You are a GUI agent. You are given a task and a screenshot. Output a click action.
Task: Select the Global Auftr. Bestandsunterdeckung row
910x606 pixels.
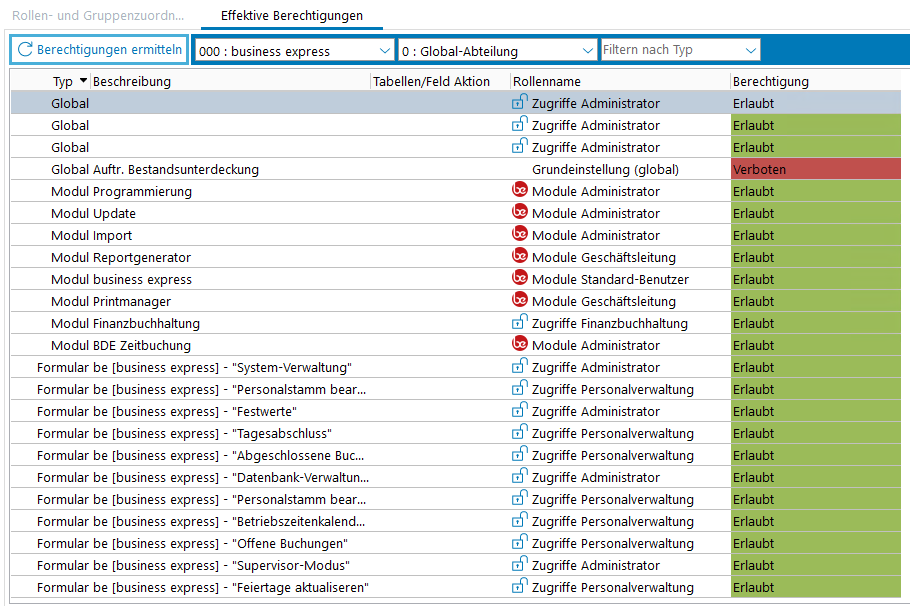(x=155, y=169)
